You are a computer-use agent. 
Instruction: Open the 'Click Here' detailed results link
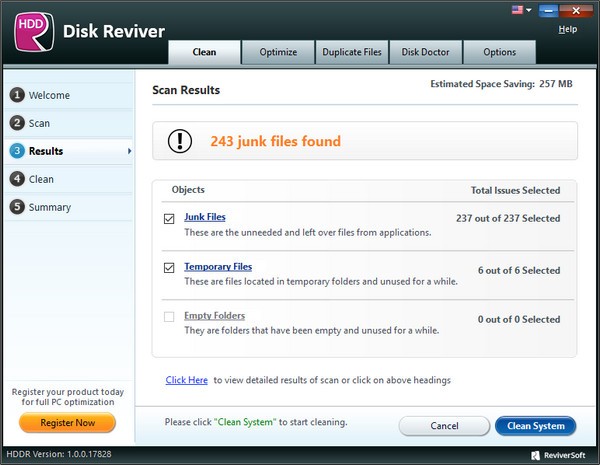click(x=187, y=380)
